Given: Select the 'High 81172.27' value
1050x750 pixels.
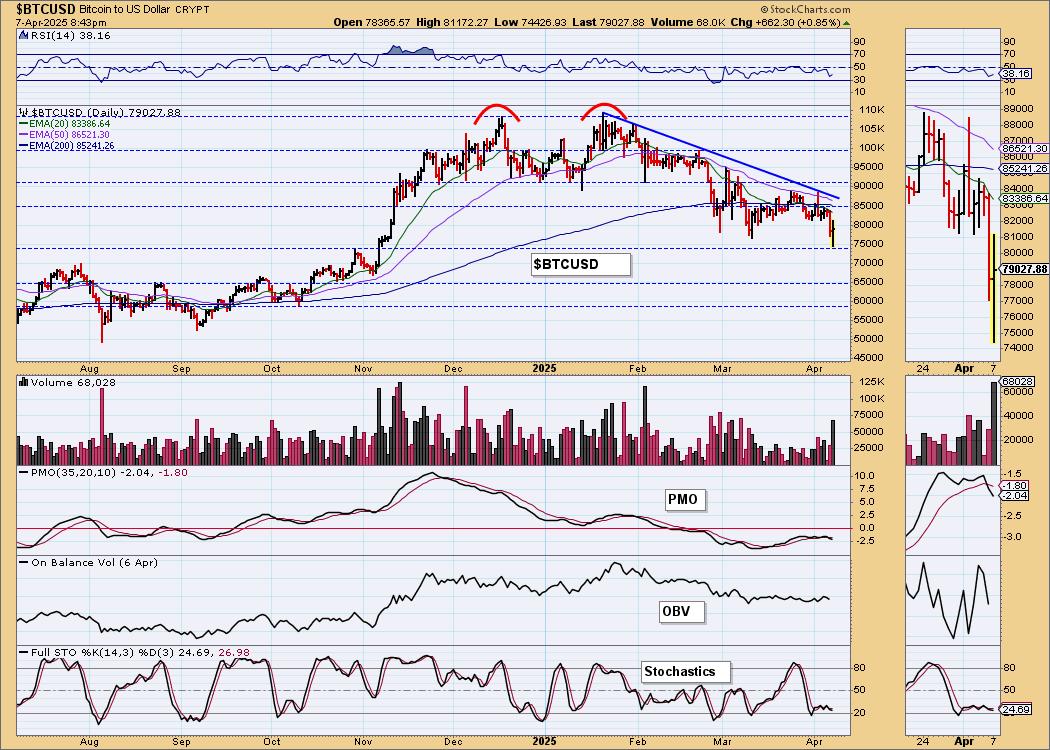Looking at the screenshot, I should click(x=452, y=22).
